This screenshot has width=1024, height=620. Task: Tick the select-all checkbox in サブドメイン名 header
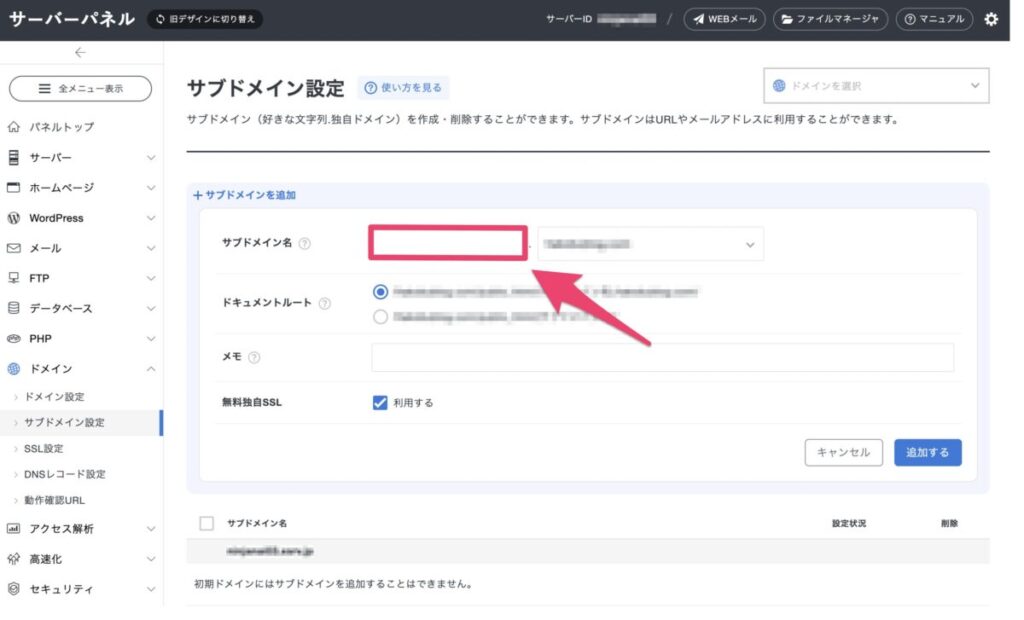[207, 523]
